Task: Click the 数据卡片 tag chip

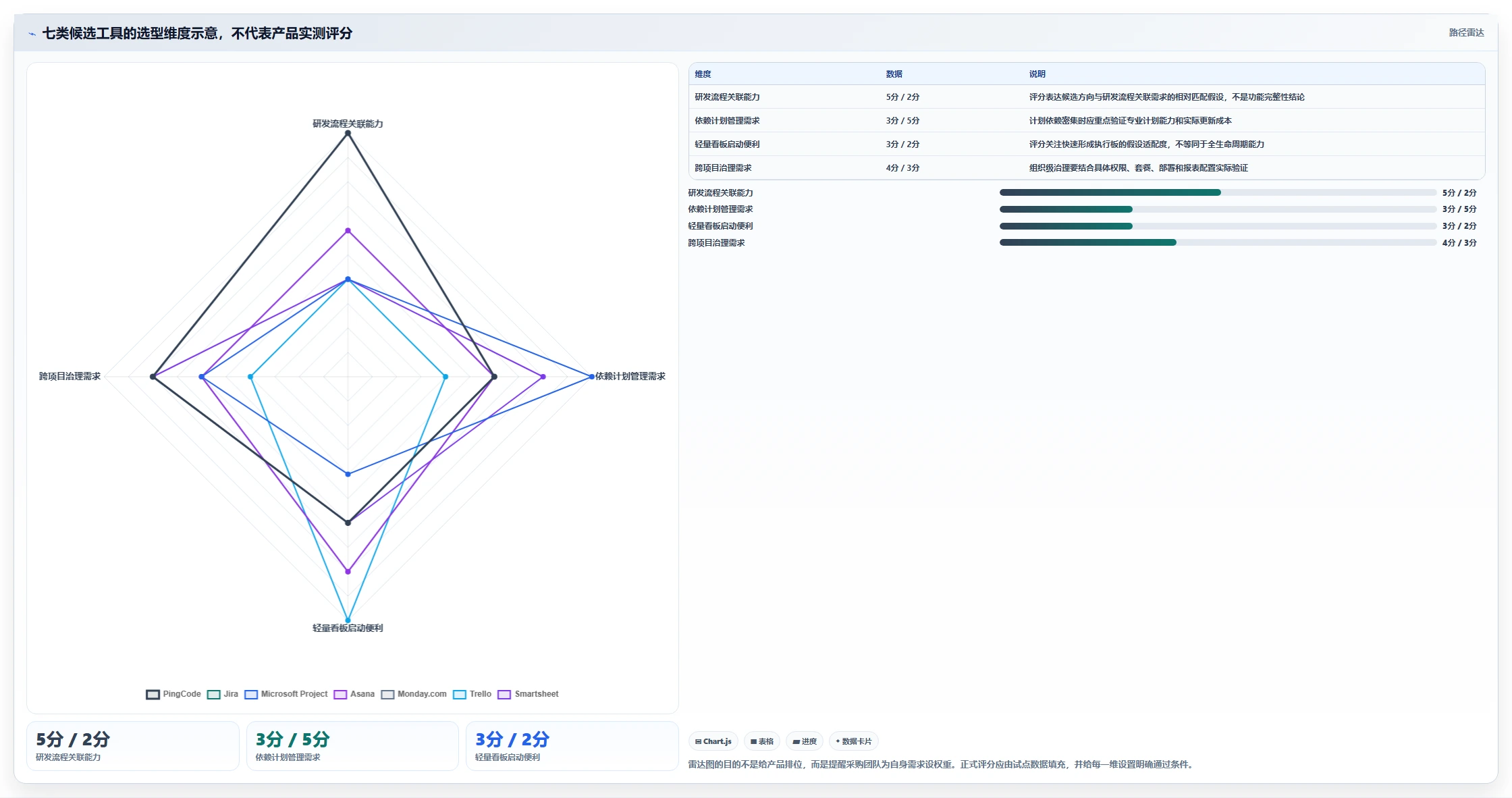Action: pyautogui.click(x=854, y=741)
